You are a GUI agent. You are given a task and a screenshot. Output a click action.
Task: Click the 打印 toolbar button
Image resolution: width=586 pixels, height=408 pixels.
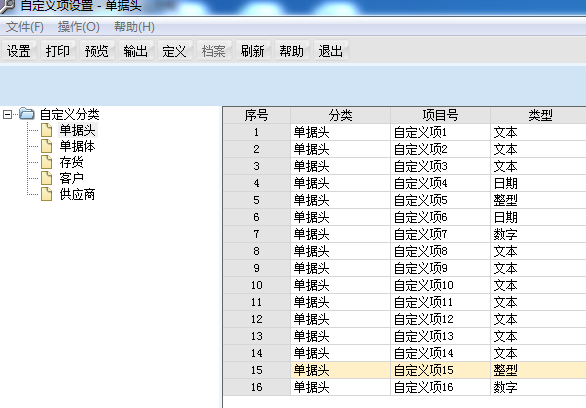(58, 51)
